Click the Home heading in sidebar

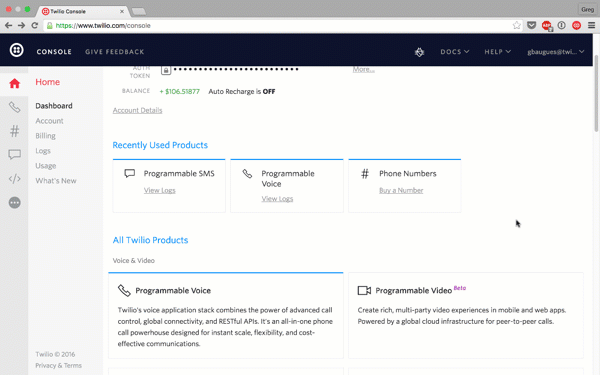coord(47,82)
